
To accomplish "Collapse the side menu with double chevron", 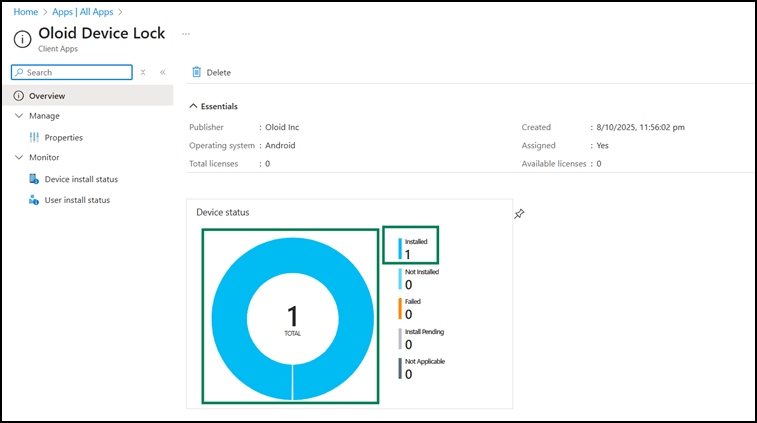I will pos(163,72).
